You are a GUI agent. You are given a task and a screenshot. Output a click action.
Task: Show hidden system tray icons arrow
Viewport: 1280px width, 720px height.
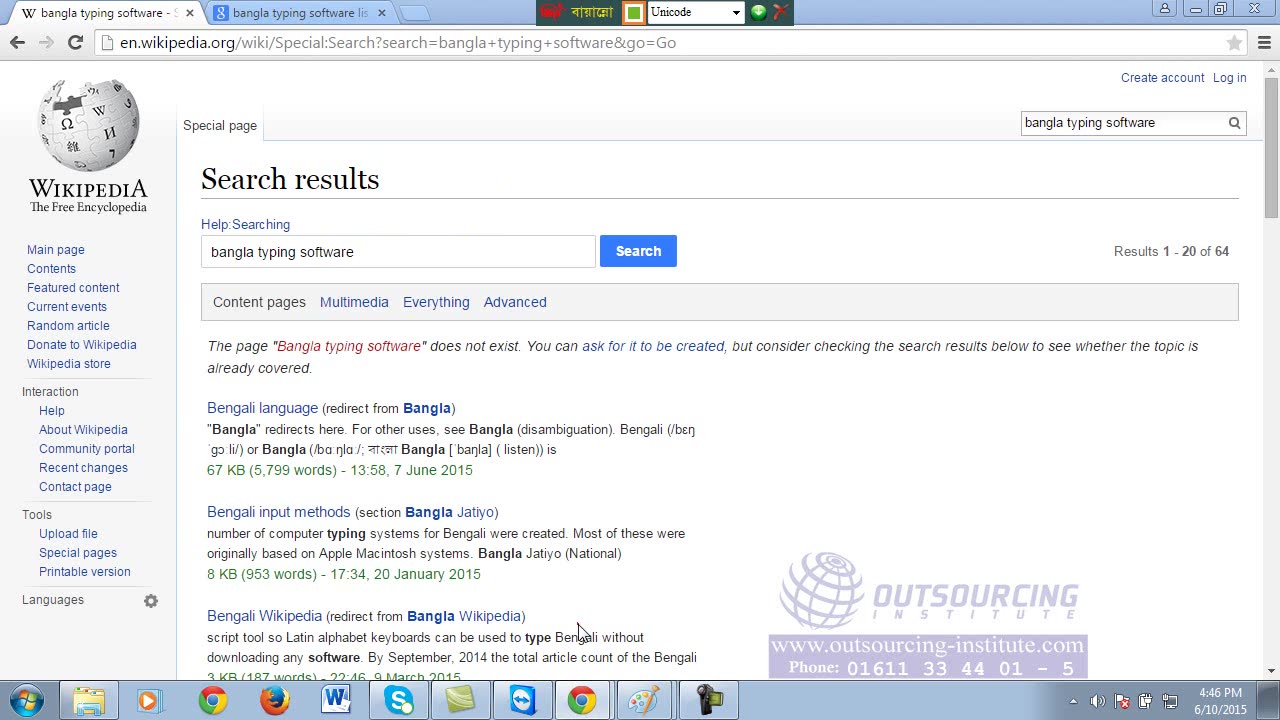tap(1073, 701)
